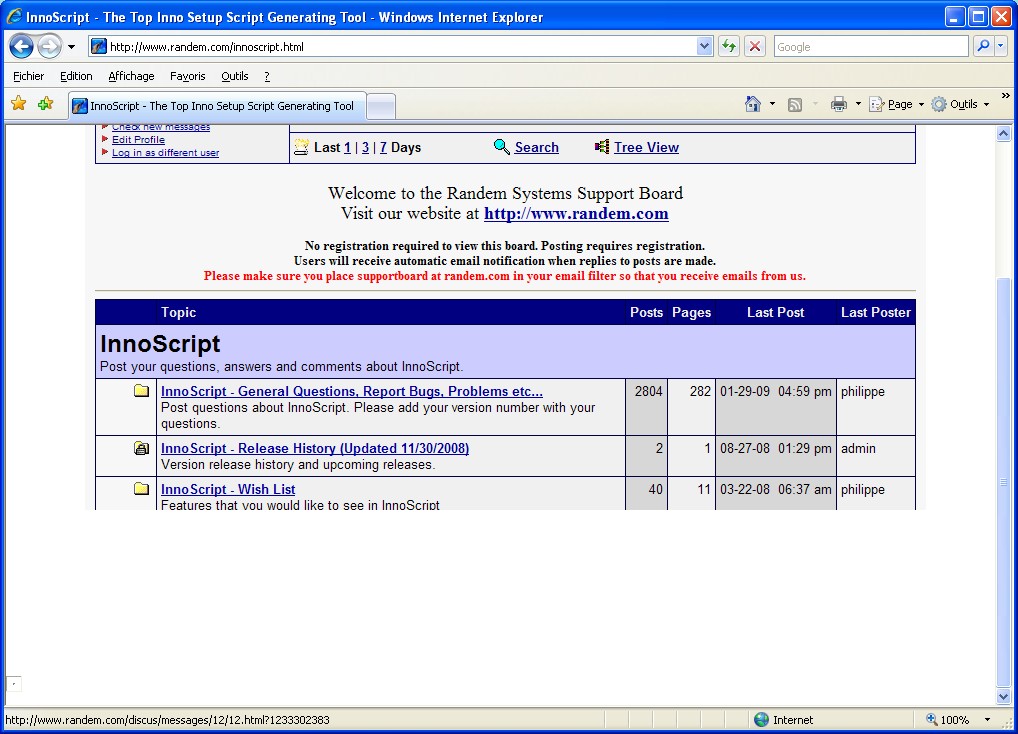The image size is (1018, 734).
Task: Open InnoScript Wish List topic link
Action: tap(227, 489)
